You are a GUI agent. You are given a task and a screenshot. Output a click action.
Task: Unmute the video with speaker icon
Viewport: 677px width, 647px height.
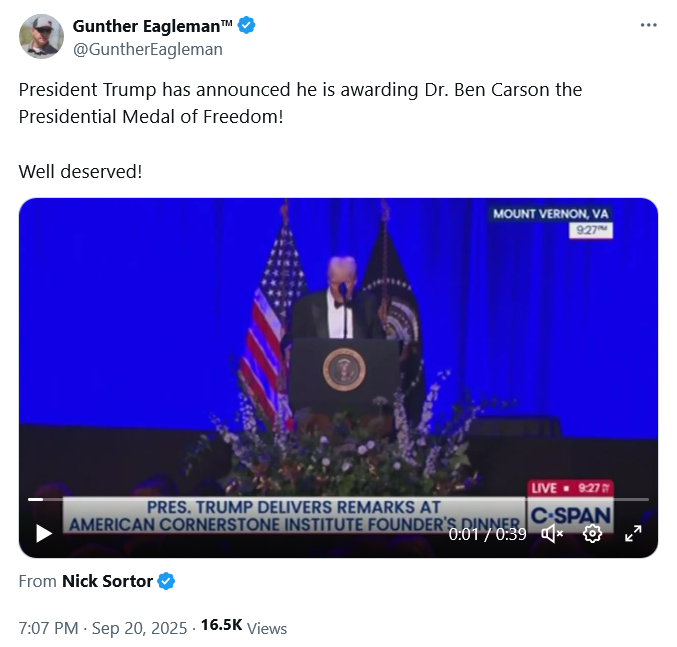pyautogui.click(x=552, y=534)
